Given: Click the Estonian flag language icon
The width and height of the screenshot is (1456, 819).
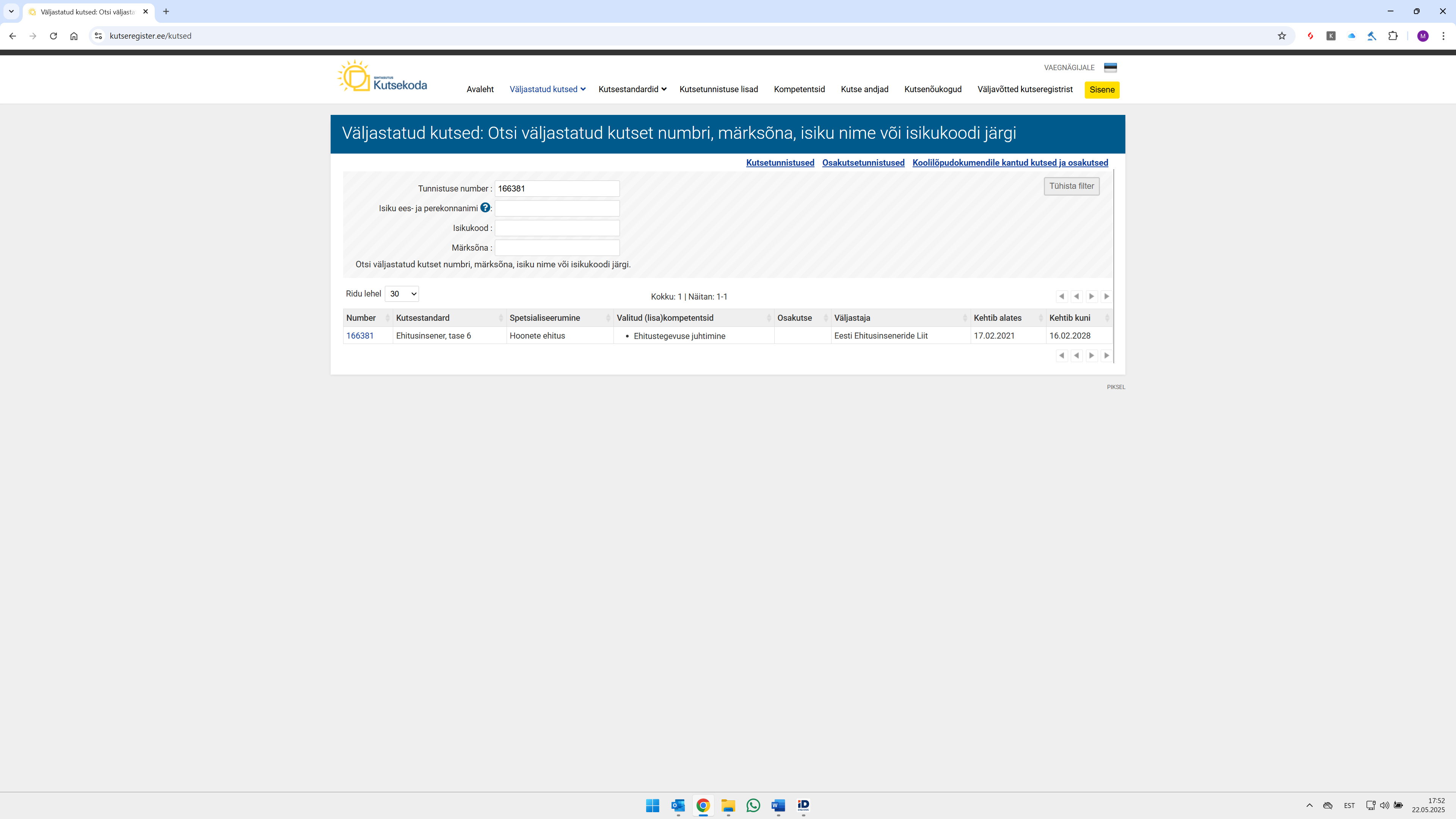Looking at the screenshot, I should (1110, 67).
